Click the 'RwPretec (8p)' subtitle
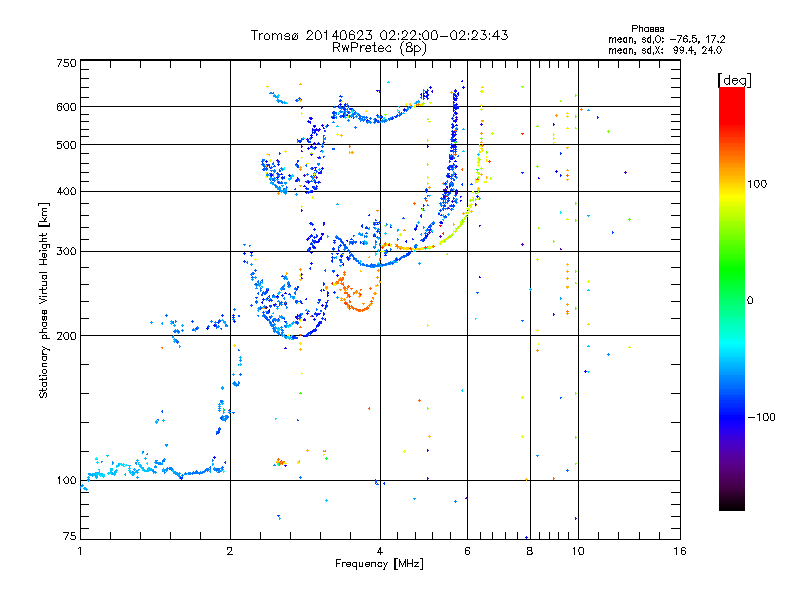 point(379,48)
